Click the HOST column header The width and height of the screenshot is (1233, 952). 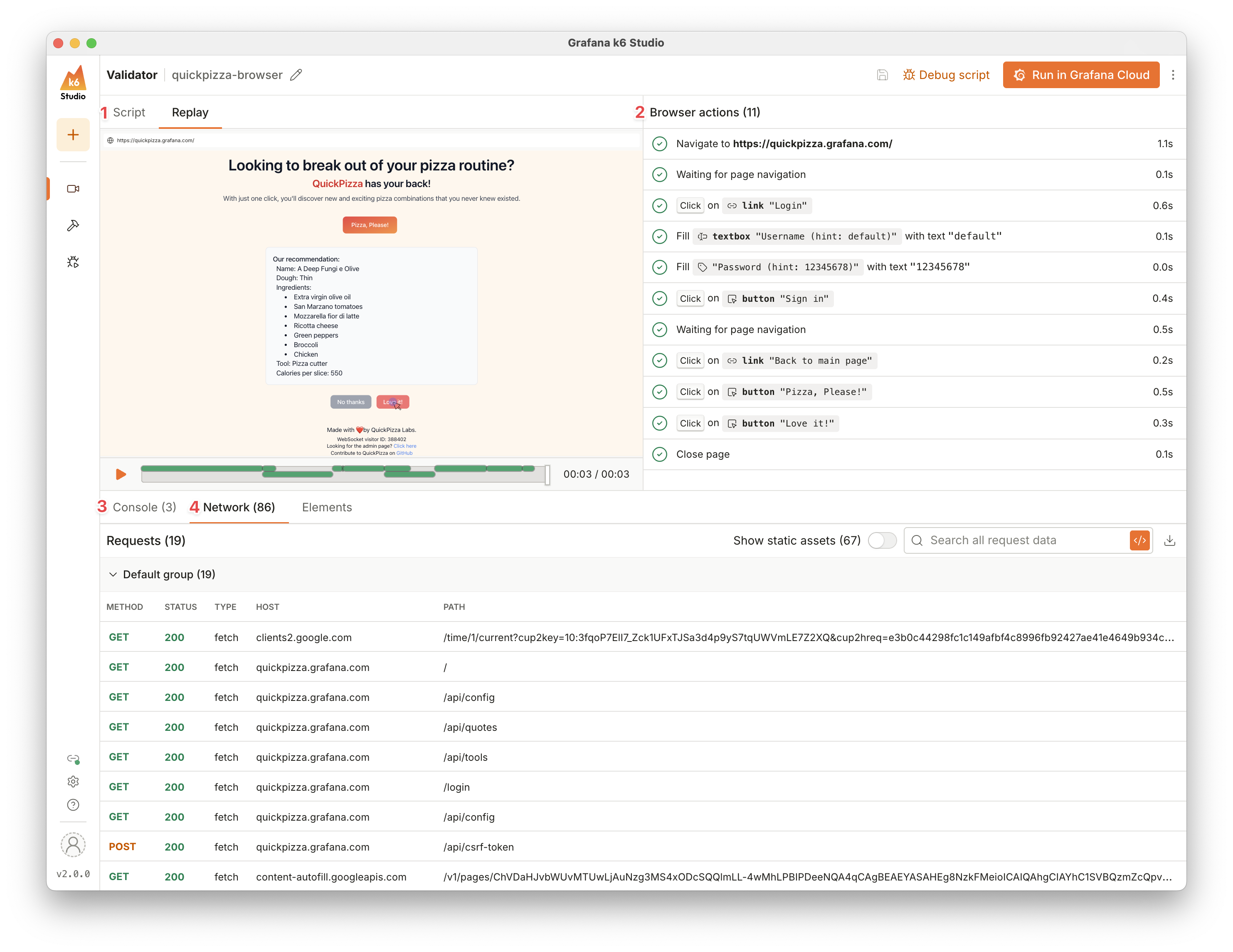click(x=268, y=607)
